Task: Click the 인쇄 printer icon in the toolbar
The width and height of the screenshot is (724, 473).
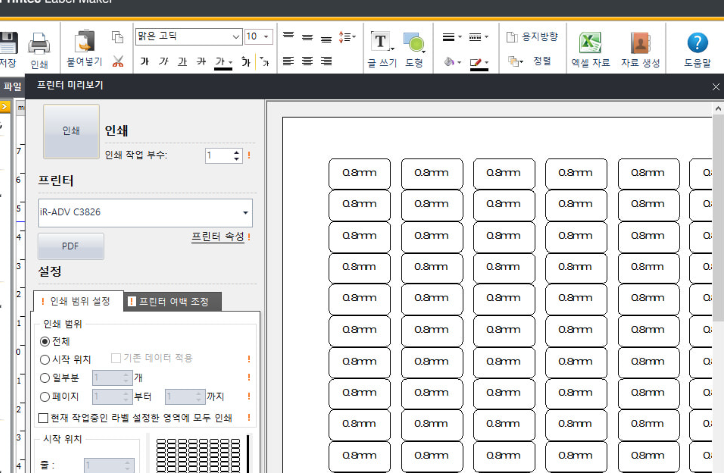Action: [x=39, y=44]
